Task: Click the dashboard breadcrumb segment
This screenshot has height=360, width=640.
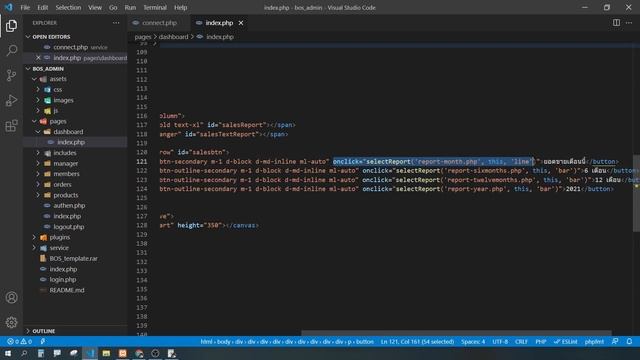Action: [x=173, y=37]
